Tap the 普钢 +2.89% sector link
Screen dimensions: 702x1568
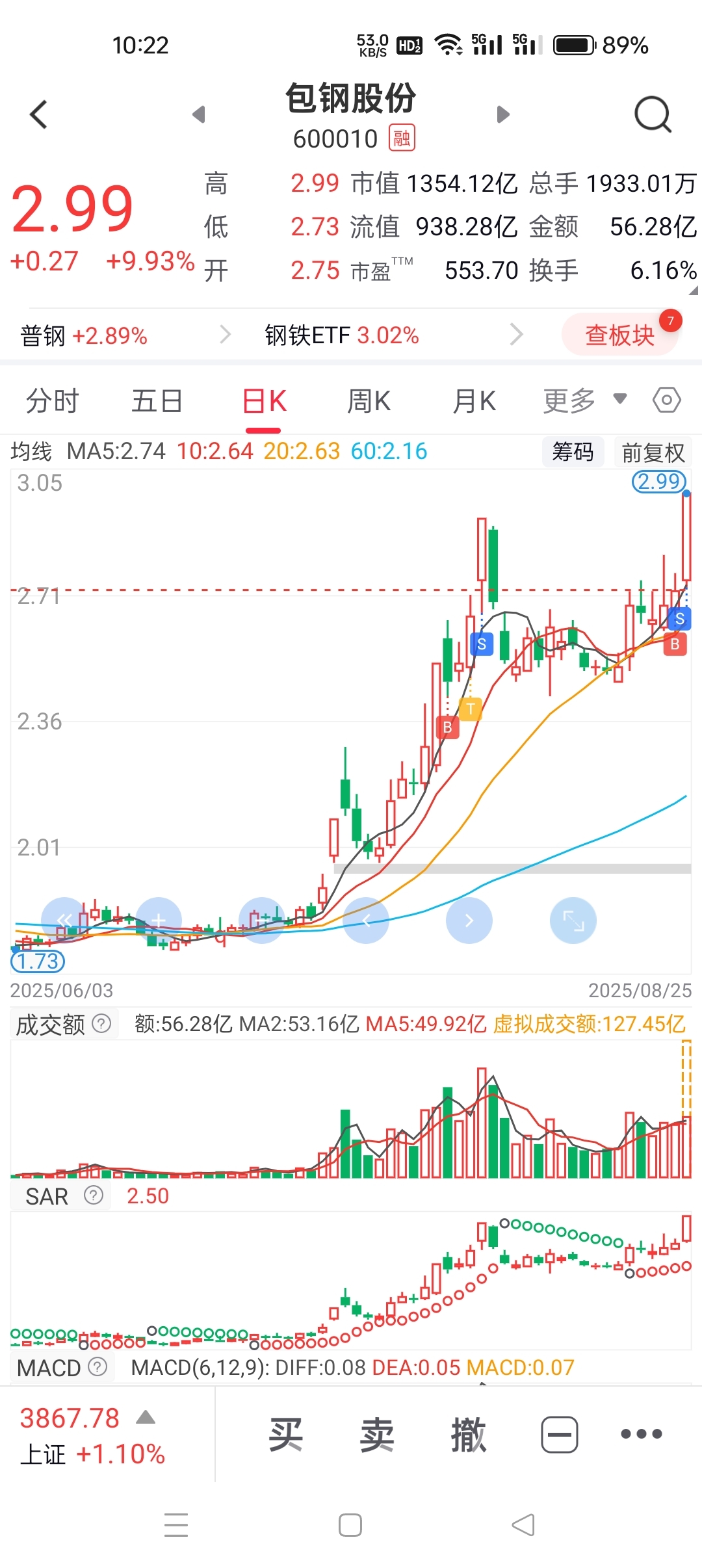[84, 335]
